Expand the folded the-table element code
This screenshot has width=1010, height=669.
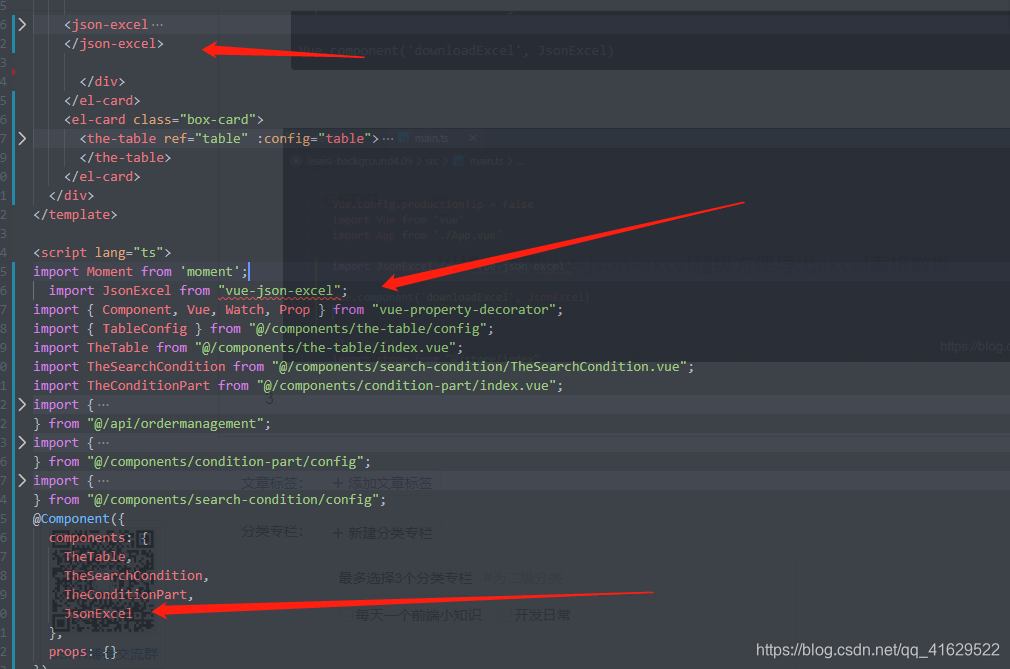[22, 138]
